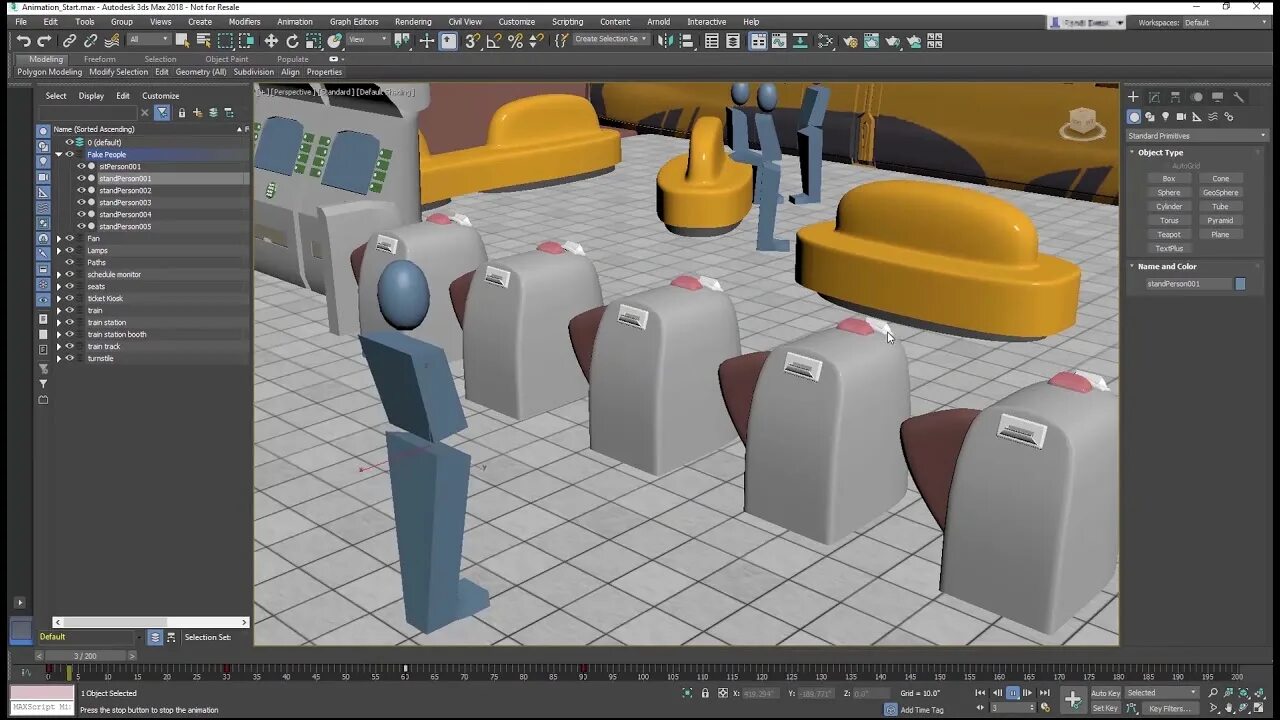Select the Move transform tool
The height and width of the screenshot is (720, 1280).
(271, 41)
